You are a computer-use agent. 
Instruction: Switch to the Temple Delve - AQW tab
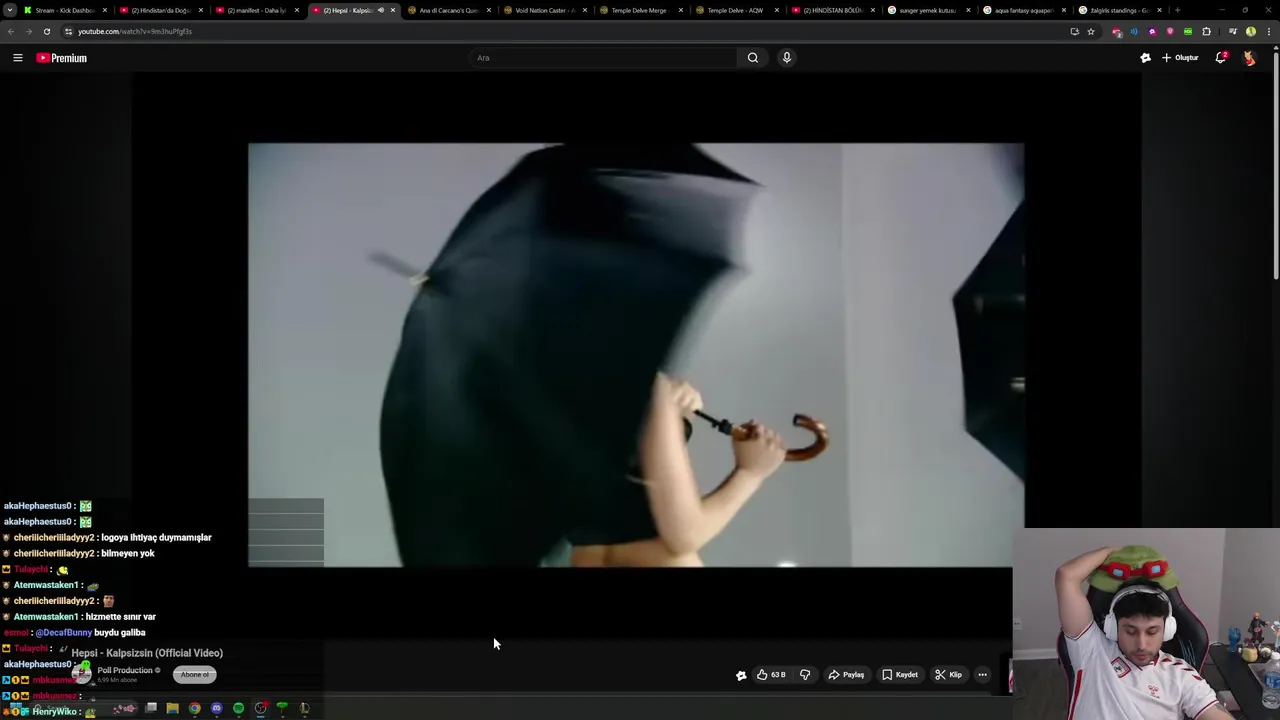[736, 10]
